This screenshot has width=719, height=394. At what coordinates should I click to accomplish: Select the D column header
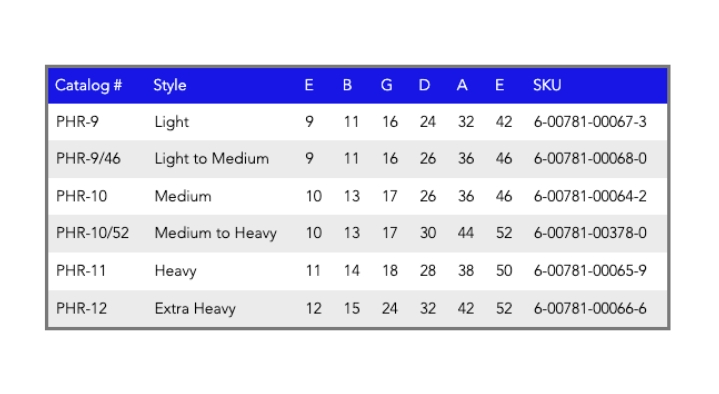[424, 85]
